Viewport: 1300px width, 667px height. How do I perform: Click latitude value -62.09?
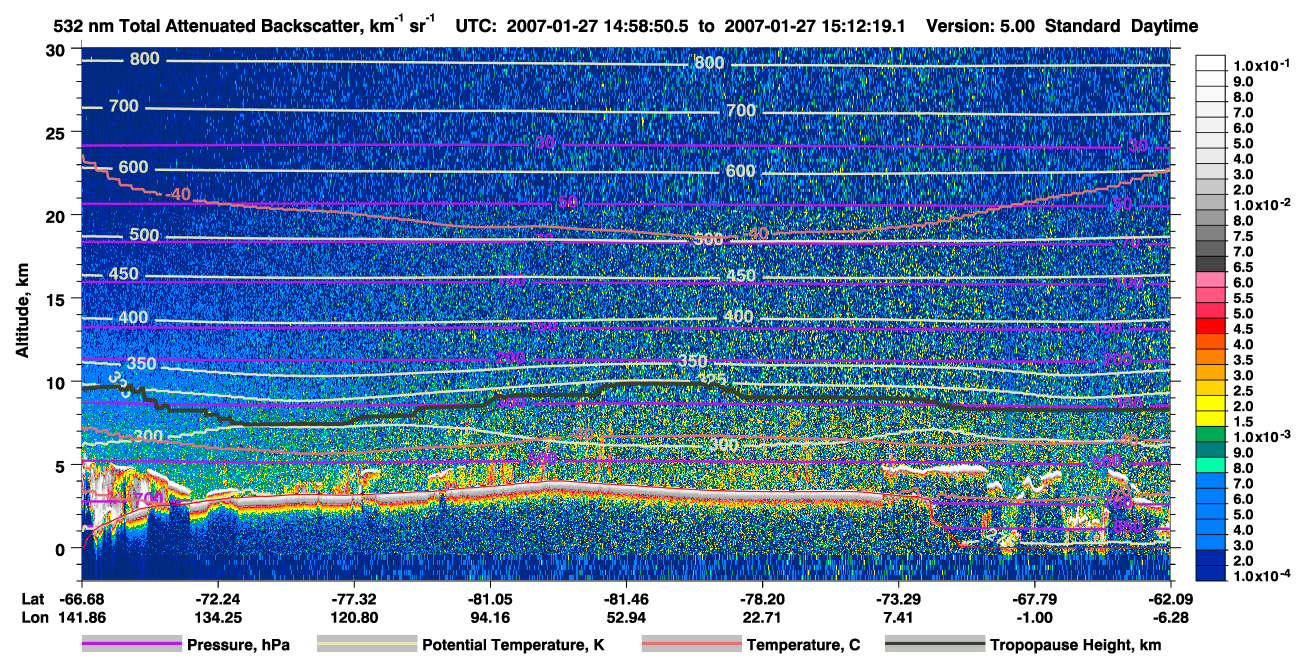coord(1170,599)
